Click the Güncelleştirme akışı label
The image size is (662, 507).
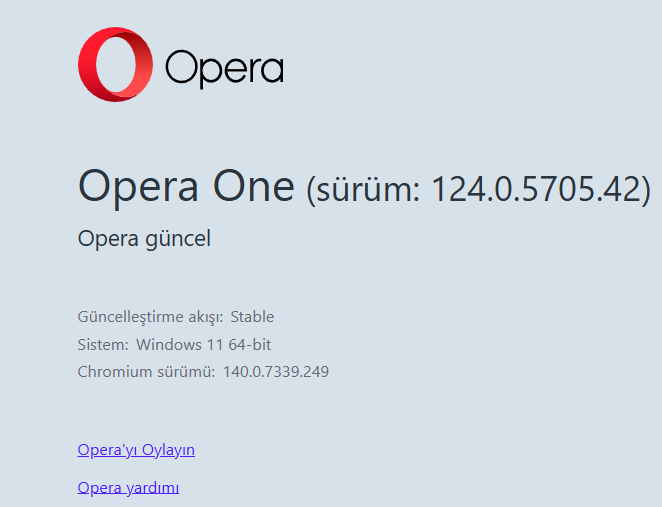(150, 317)
